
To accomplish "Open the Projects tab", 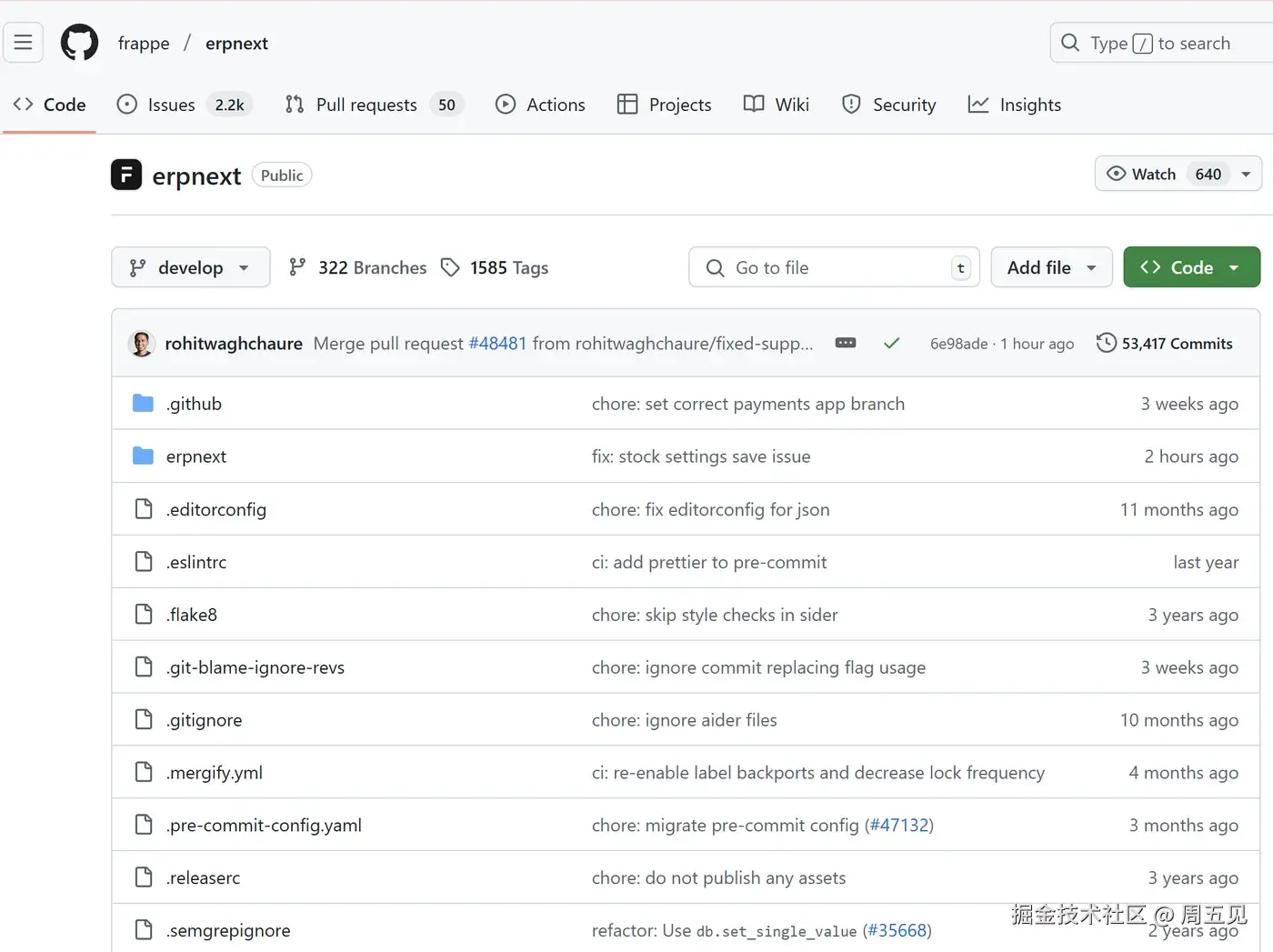I will click(x=664, y=105).
